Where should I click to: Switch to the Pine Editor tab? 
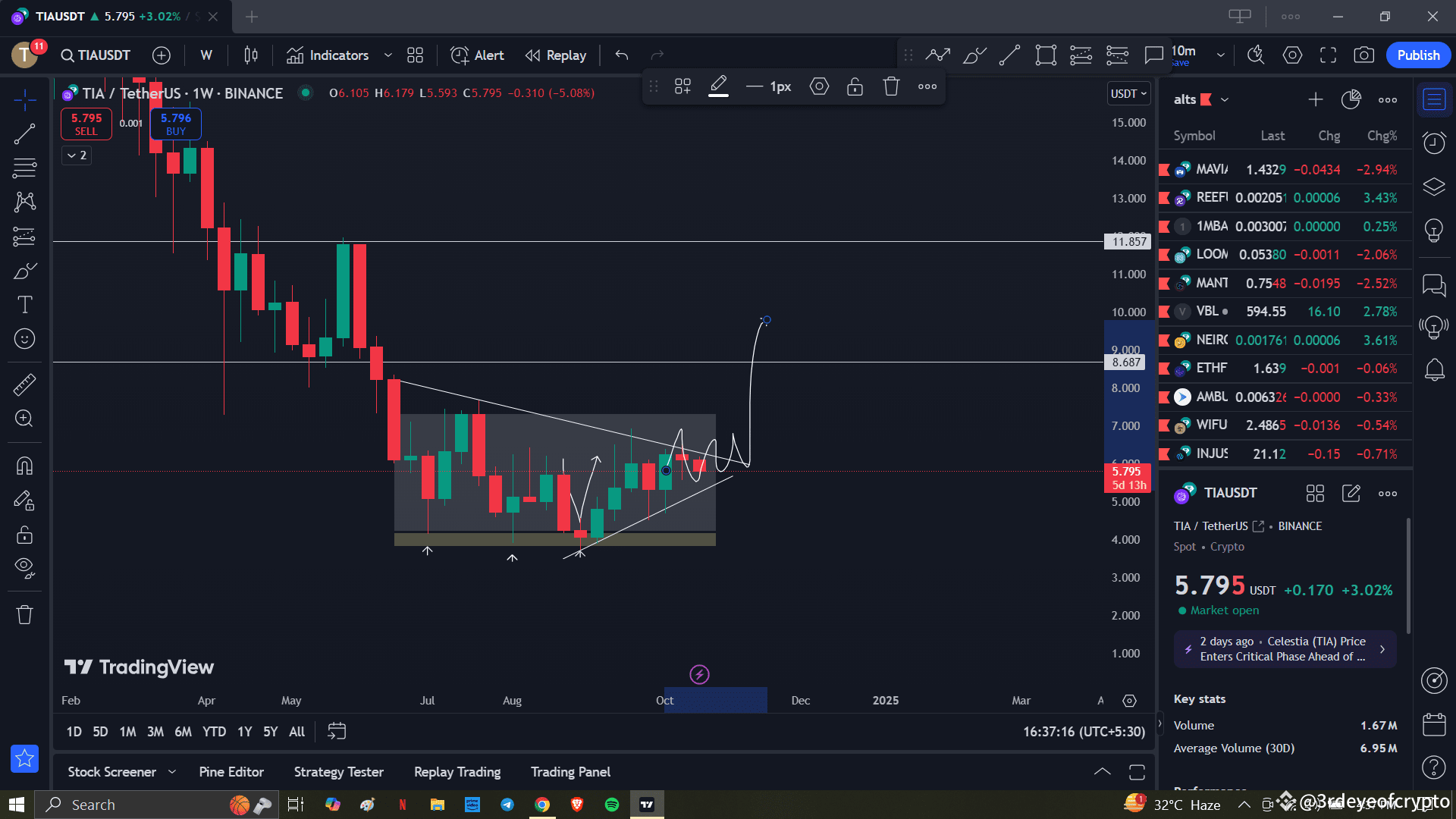(231, 771)
